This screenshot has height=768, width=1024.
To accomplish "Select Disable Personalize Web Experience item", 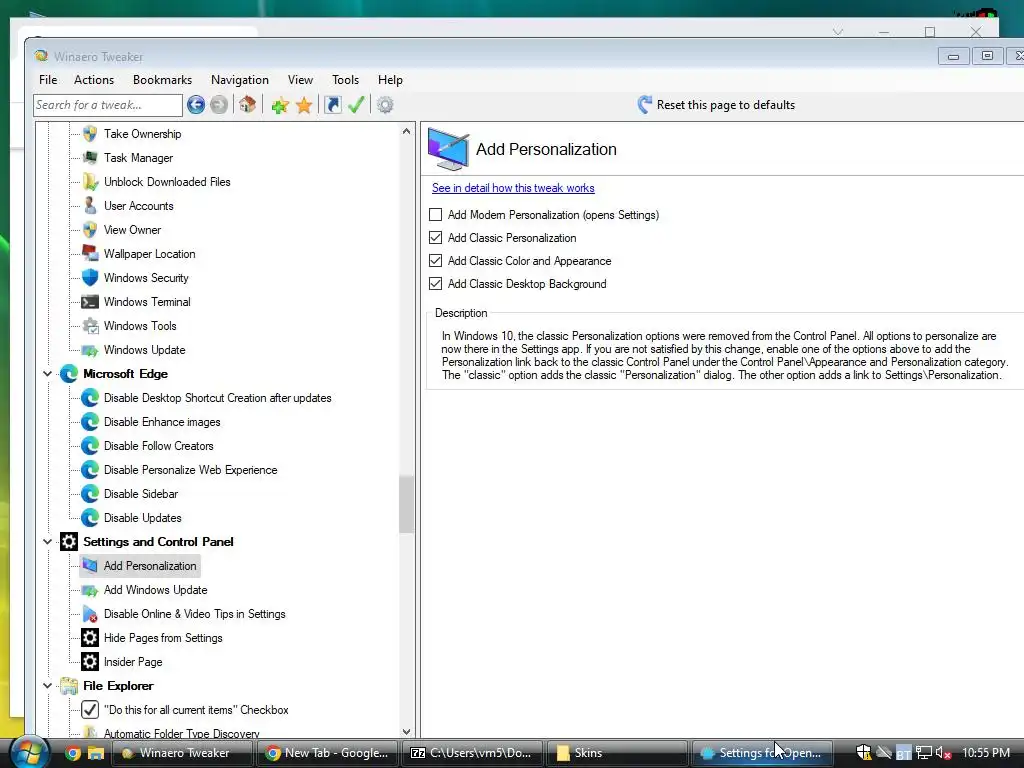I will [x=190, y=470].
